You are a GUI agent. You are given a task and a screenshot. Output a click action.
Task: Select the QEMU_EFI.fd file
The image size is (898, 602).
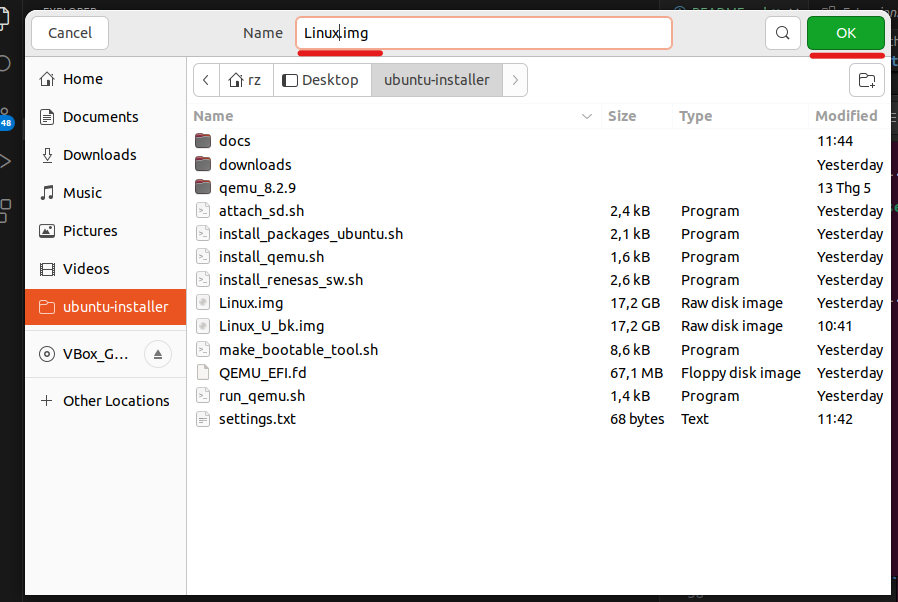tap(262, 373)
